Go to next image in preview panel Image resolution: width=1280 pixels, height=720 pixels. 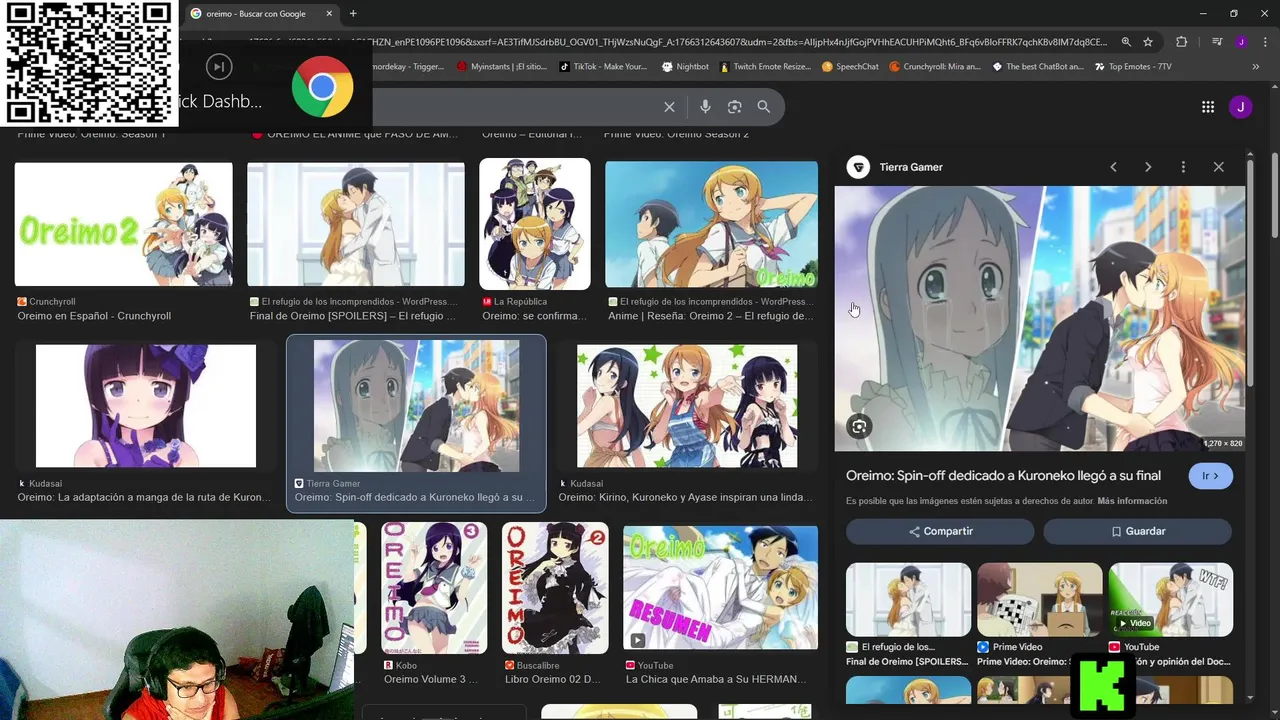click(1148, 167)
